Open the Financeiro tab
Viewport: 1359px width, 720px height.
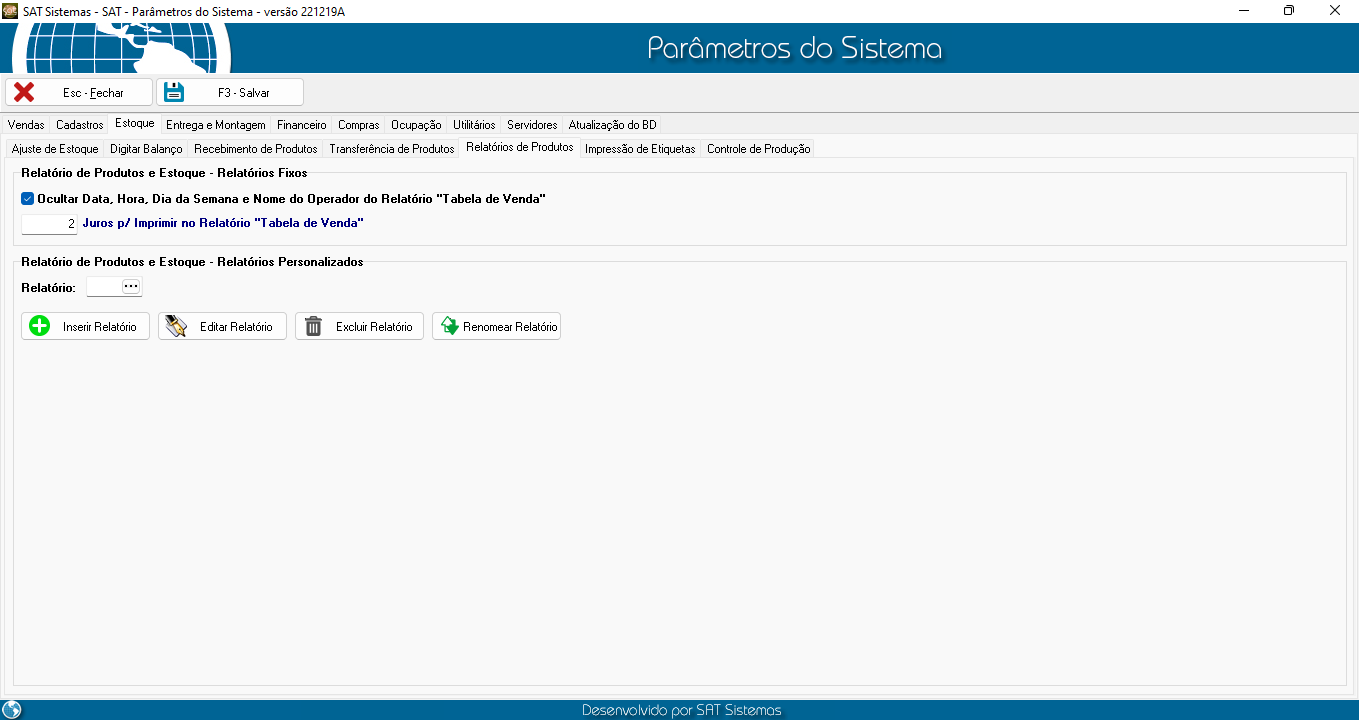click(x=301, y=125)
